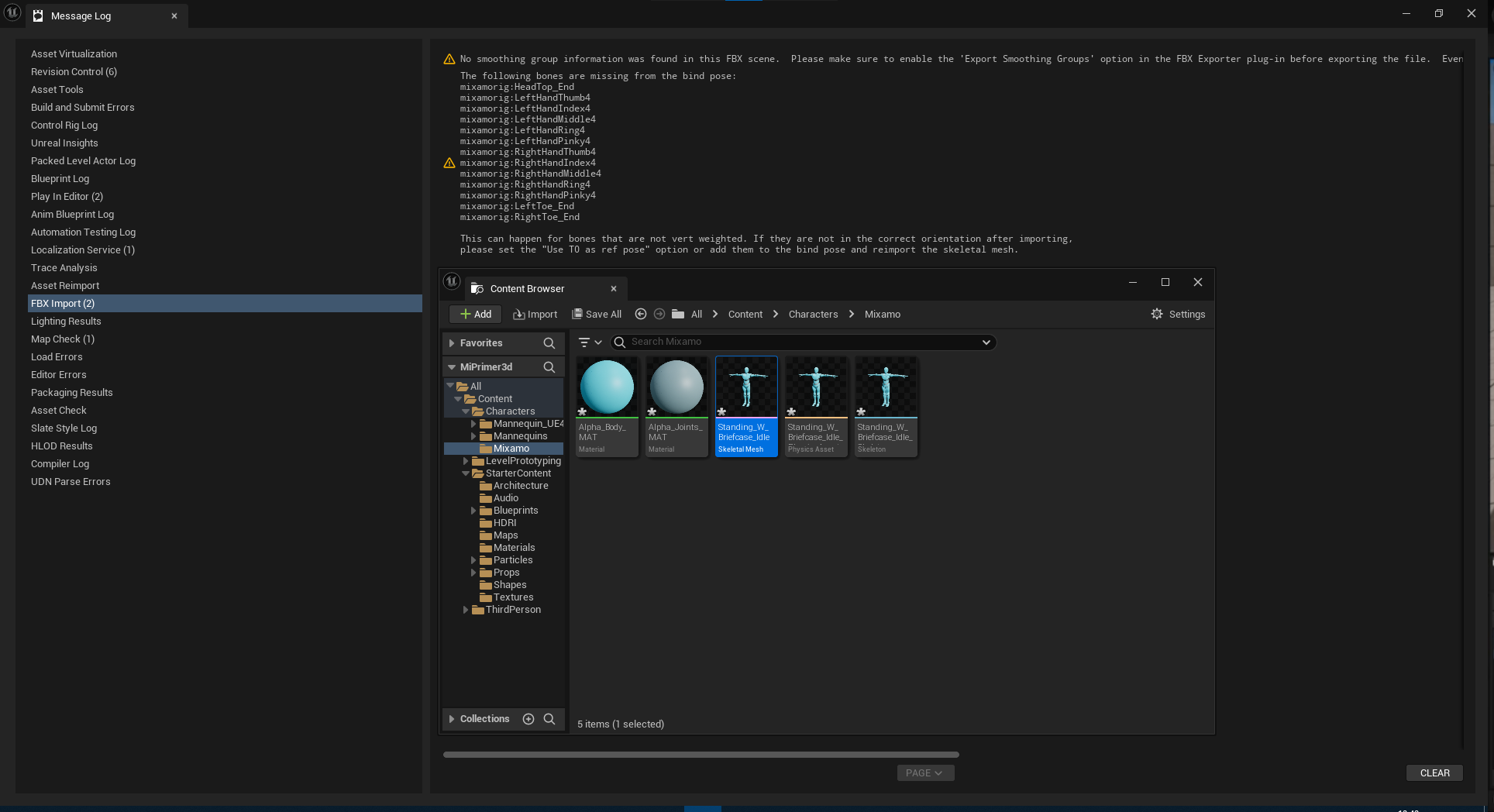Collapse the MiPrimer3d section
The image size is (1494, 812).
coord(452,367)
